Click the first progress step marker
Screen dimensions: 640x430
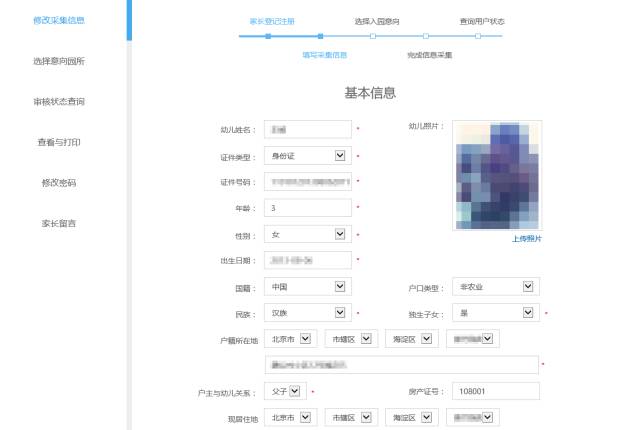pos(268,36)
